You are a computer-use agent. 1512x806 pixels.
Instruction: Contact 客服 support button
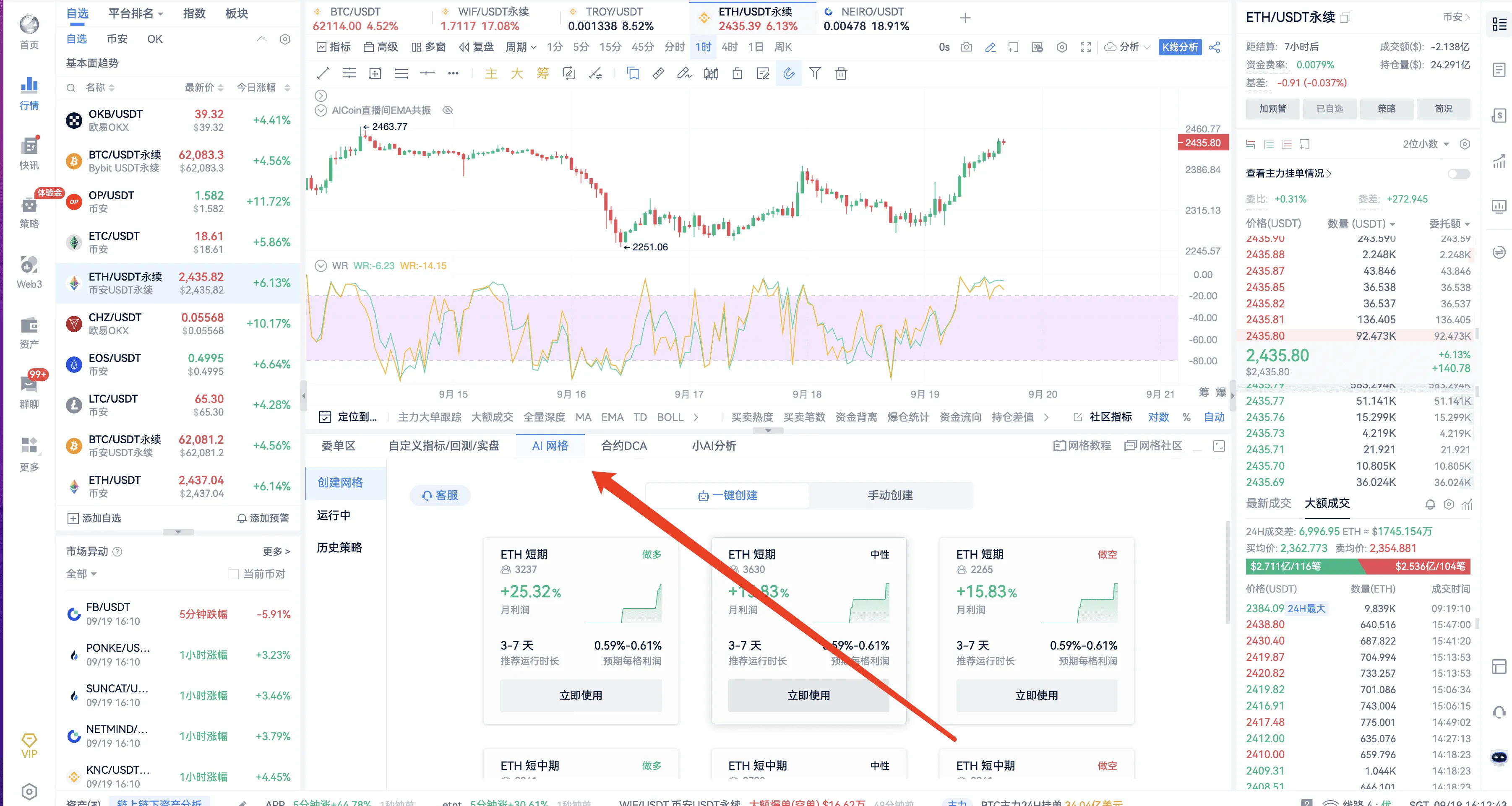tap(440, 495)
